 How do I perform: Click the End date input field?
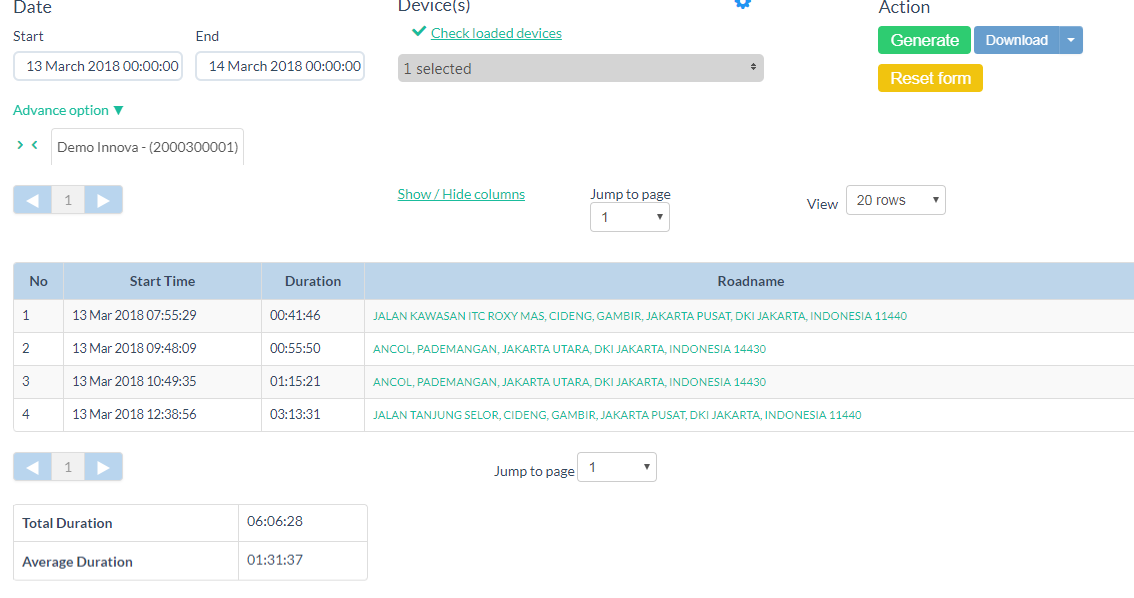(x=280, y=66)
